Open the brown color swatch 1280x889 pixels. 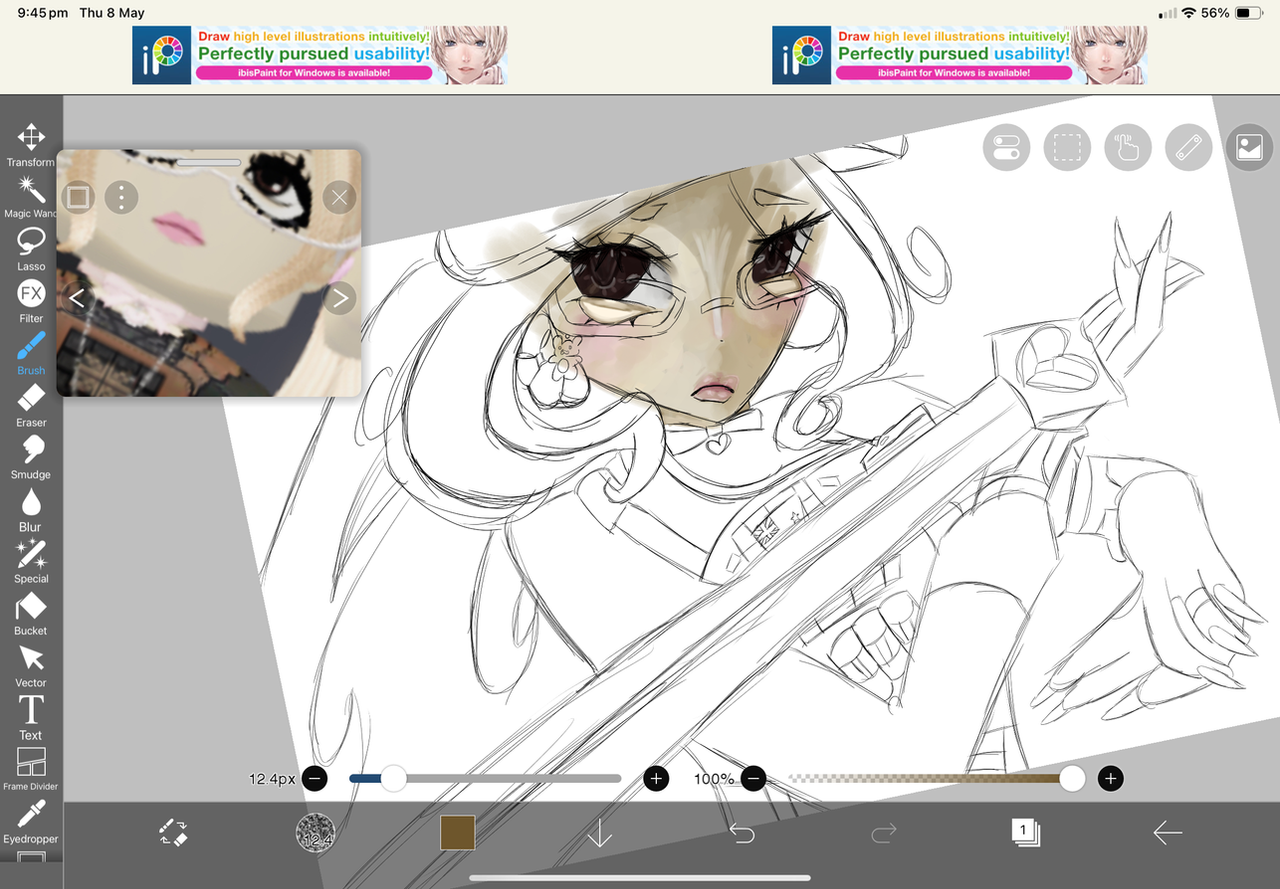click(x=458, y=832)
